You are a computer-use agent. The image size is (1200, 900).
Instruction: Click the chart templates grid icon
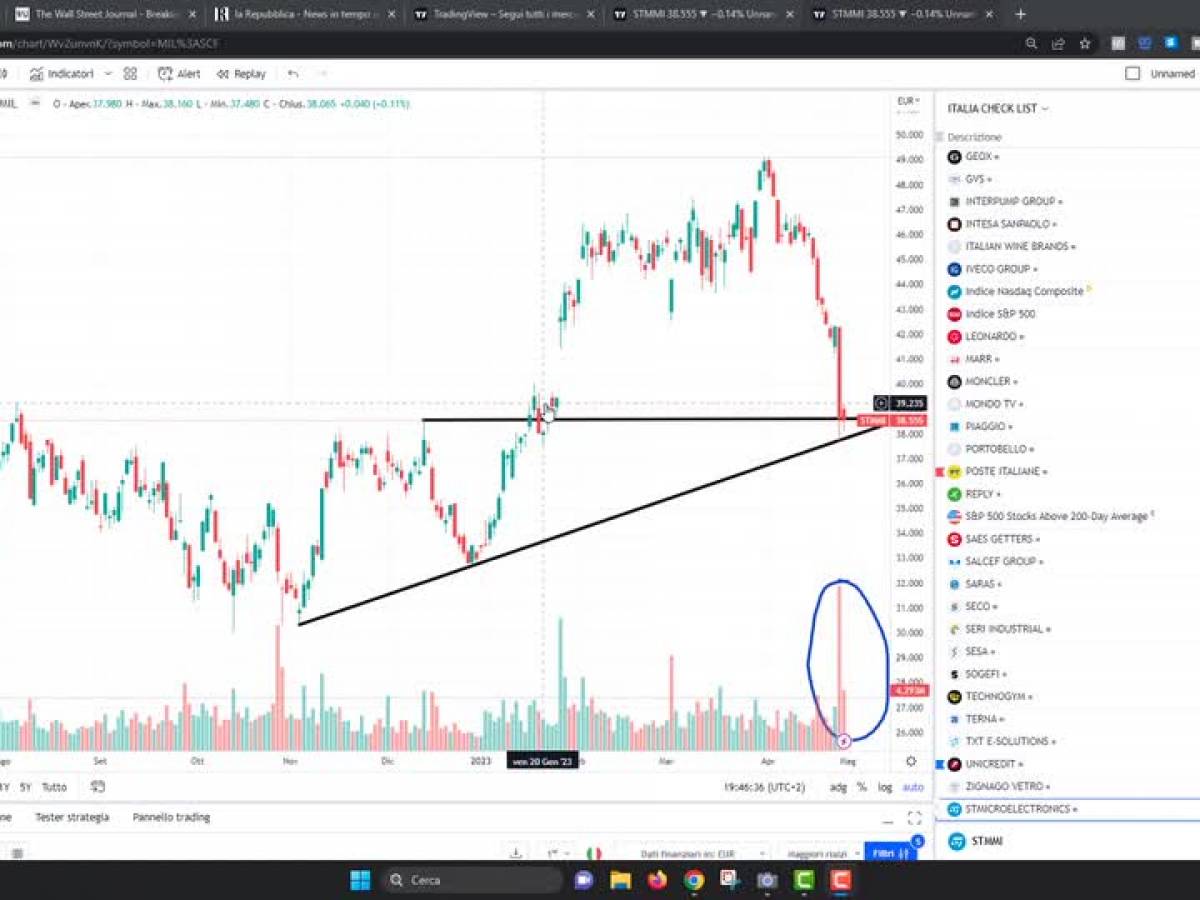tap(130, 74)
